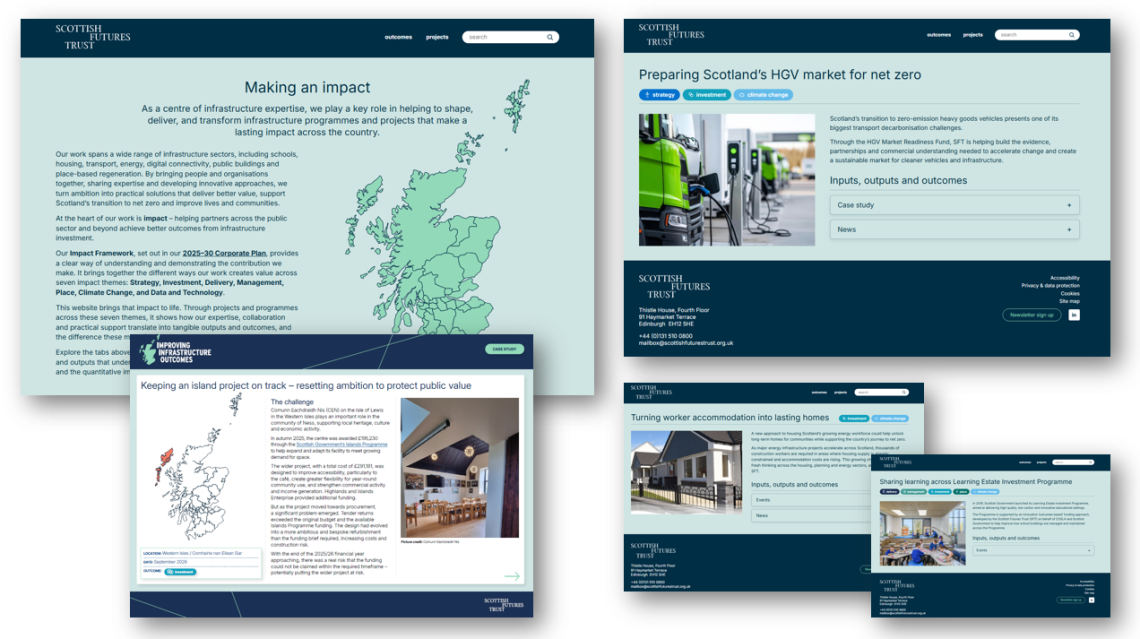Open outcomes menu on Making an impact page
This screenshot has width=1140, height=639.
pyautogui.click(x=398, y=37)
